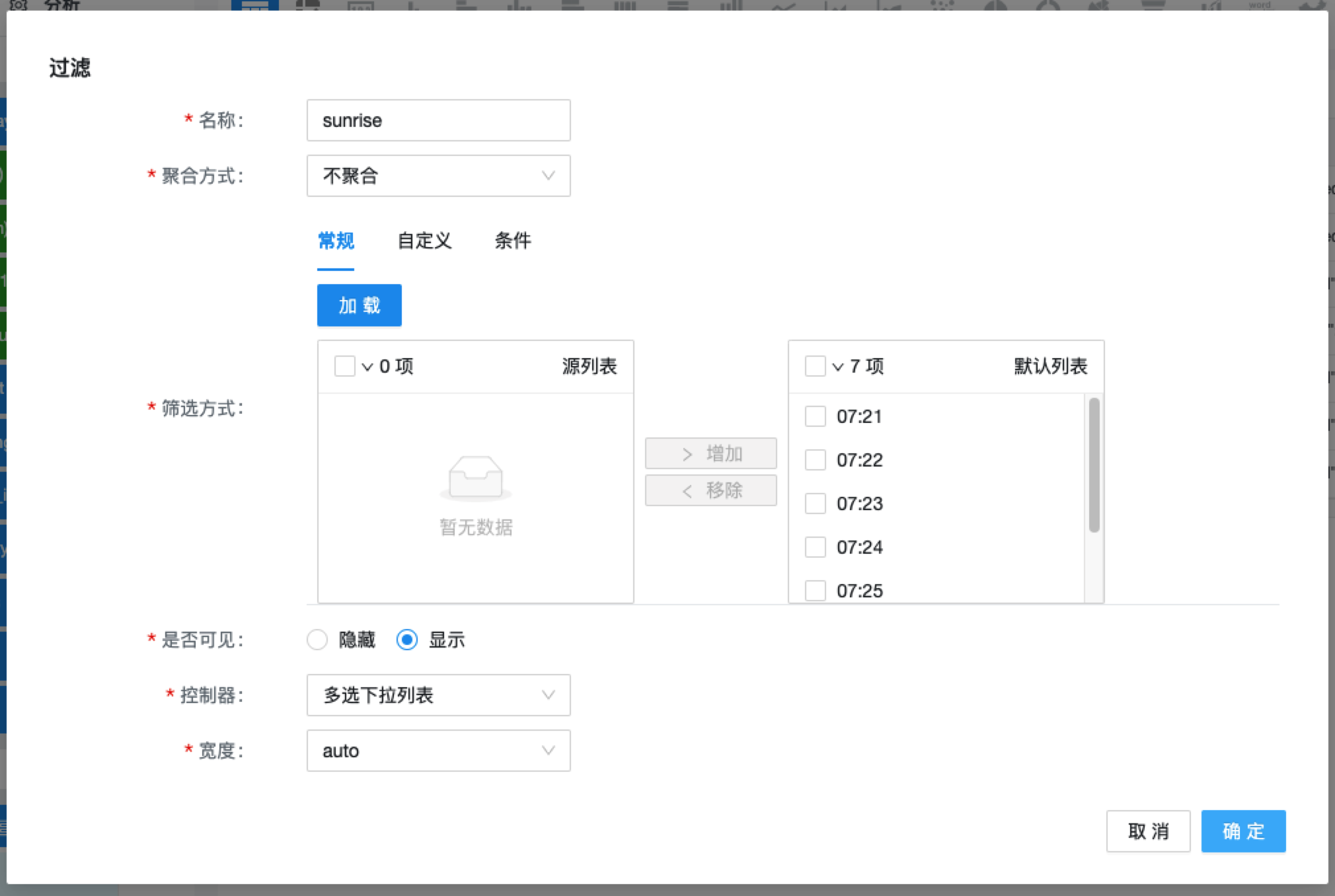
Task: Switch to the 条件 tab
Action: click(x=513, y=241)
